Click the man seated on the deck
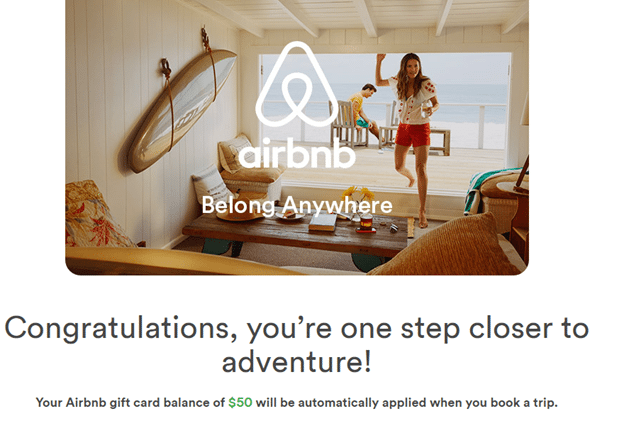The width and height of the screenshot is (624, 421). click(364, 109)
